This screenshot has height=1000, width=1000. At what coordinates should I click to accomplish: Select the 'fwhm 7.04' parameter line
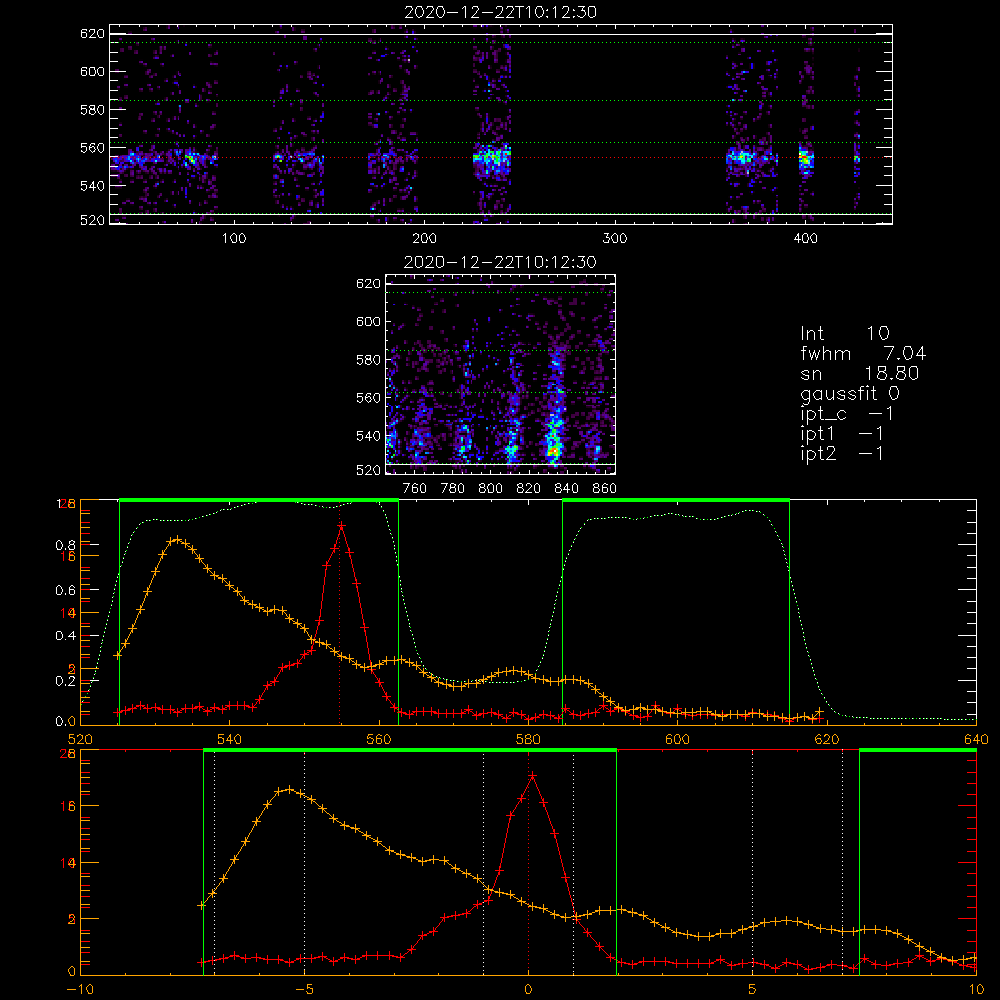click(864, 353)
